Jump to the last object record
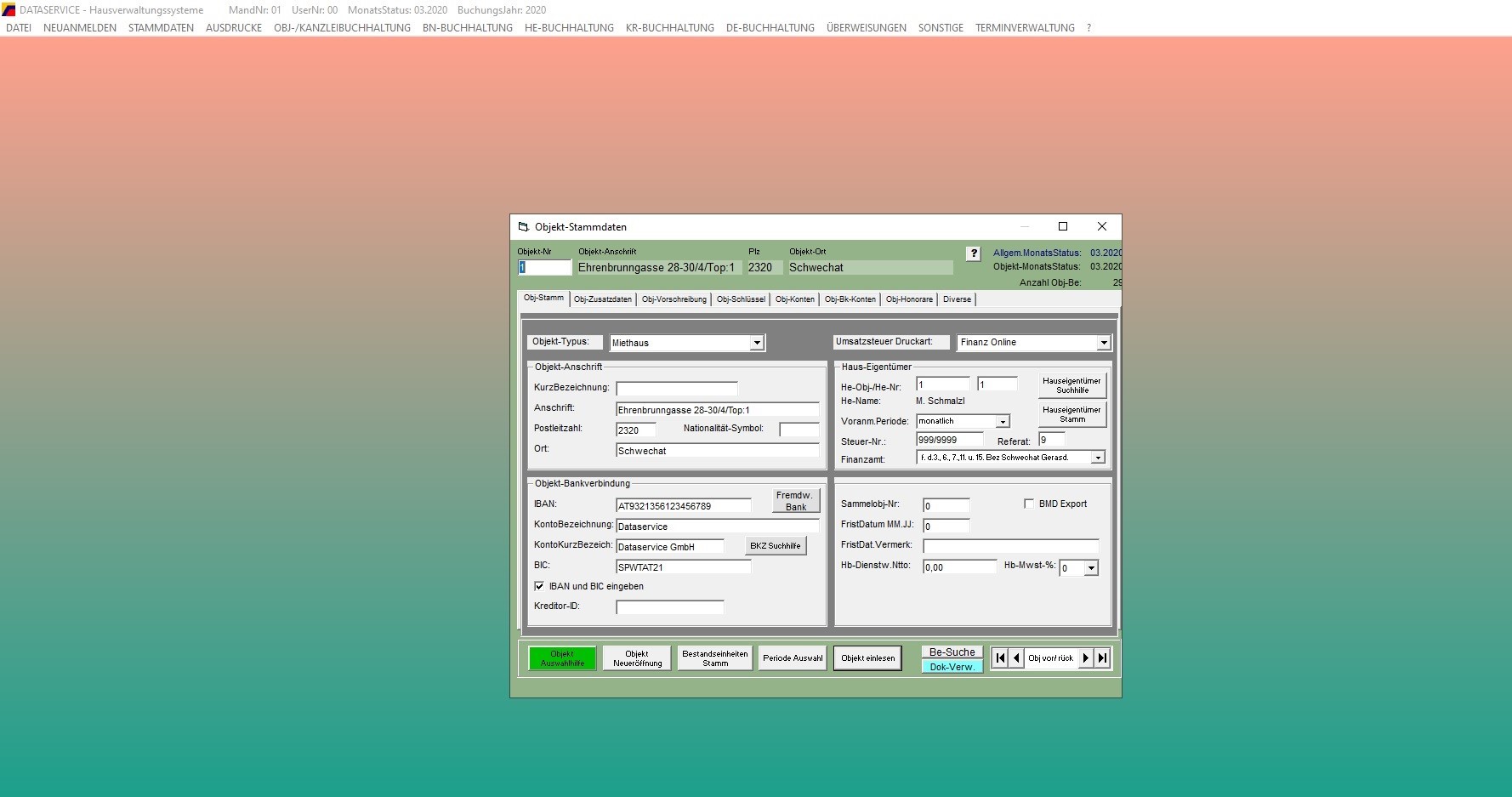Viewport: 1512px width, 797px height. tap(1103, 658)
